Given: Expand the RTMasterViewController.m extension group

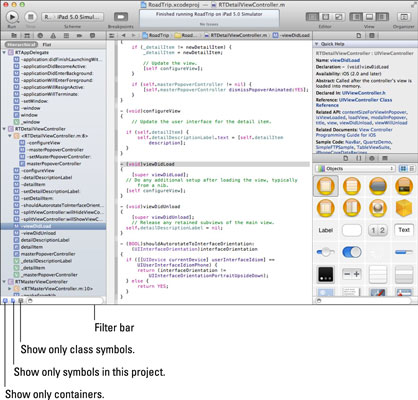Looking at the screenshot, I should [10, 289].
